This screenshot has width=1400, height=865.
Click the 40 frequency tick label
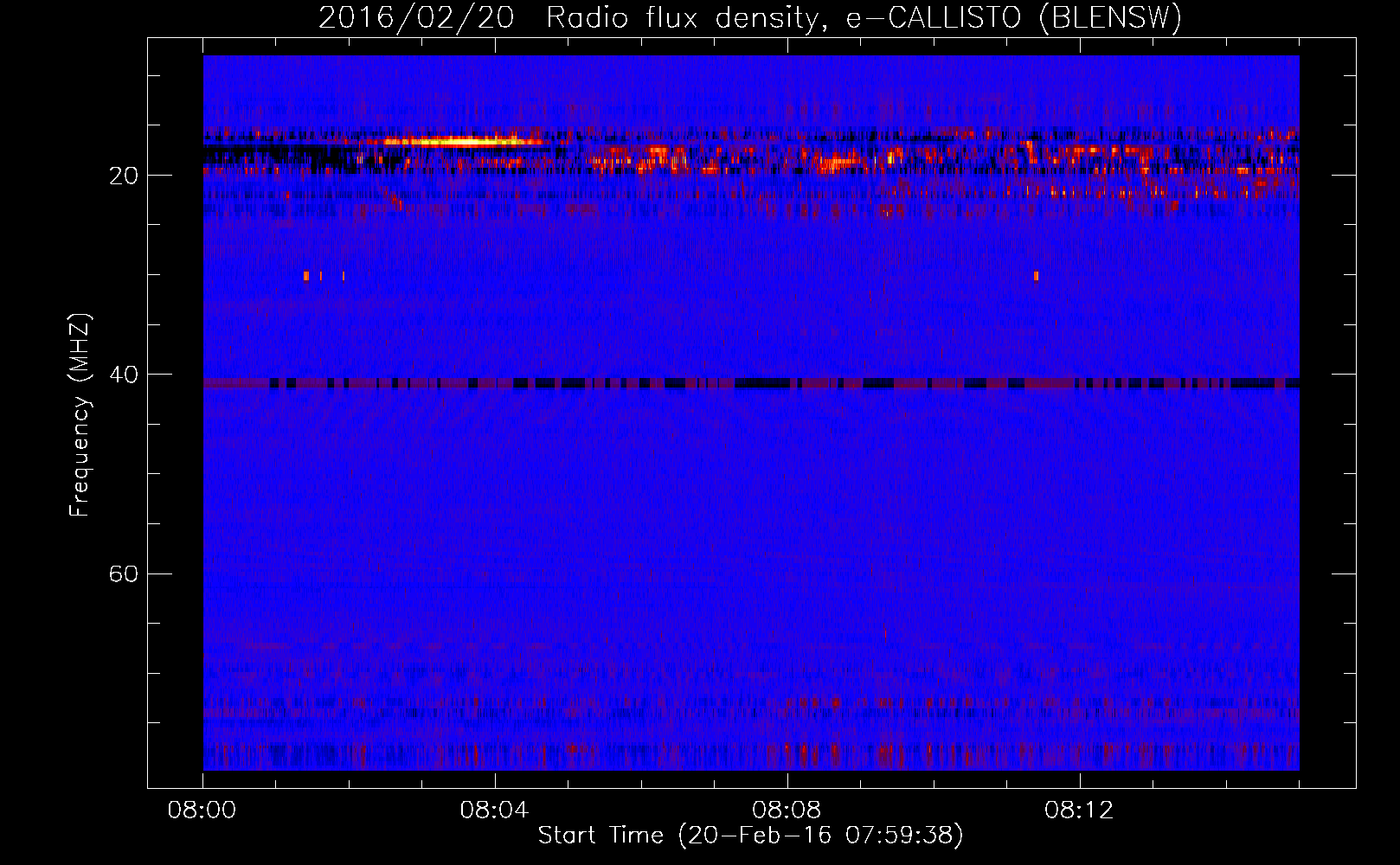tap(124, 375)
